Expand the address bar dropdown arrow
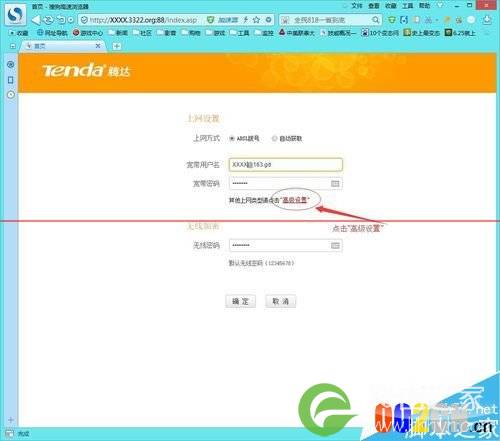500x441 pixels. tap(268, 20)
